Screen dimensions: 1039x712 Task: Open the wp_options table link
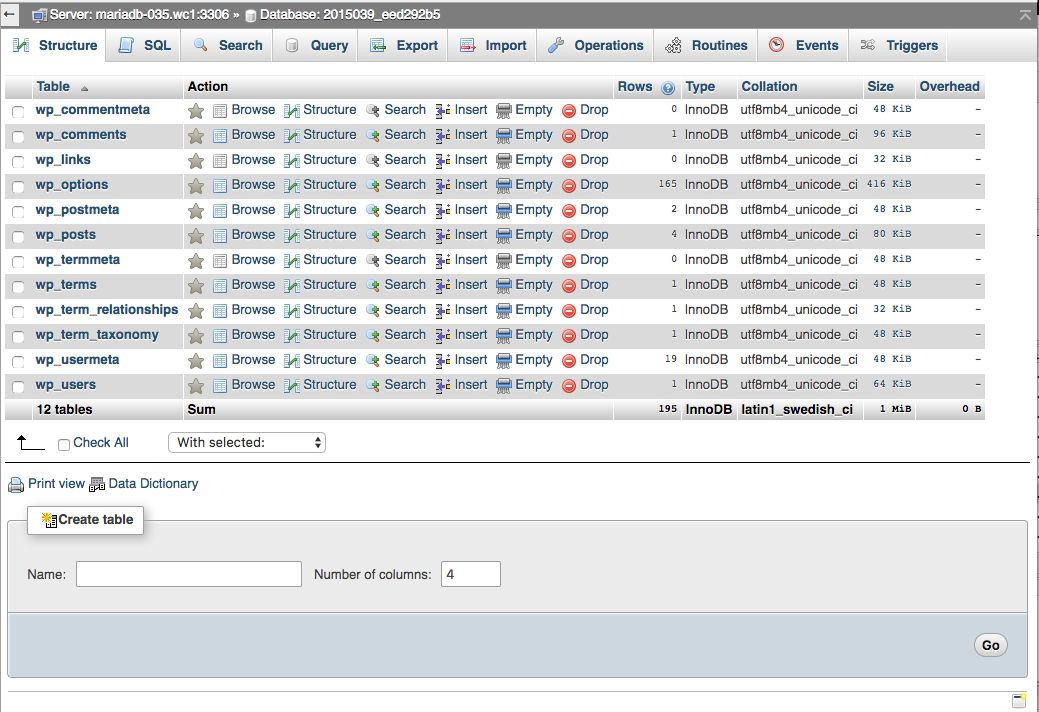tap(72, 185)
